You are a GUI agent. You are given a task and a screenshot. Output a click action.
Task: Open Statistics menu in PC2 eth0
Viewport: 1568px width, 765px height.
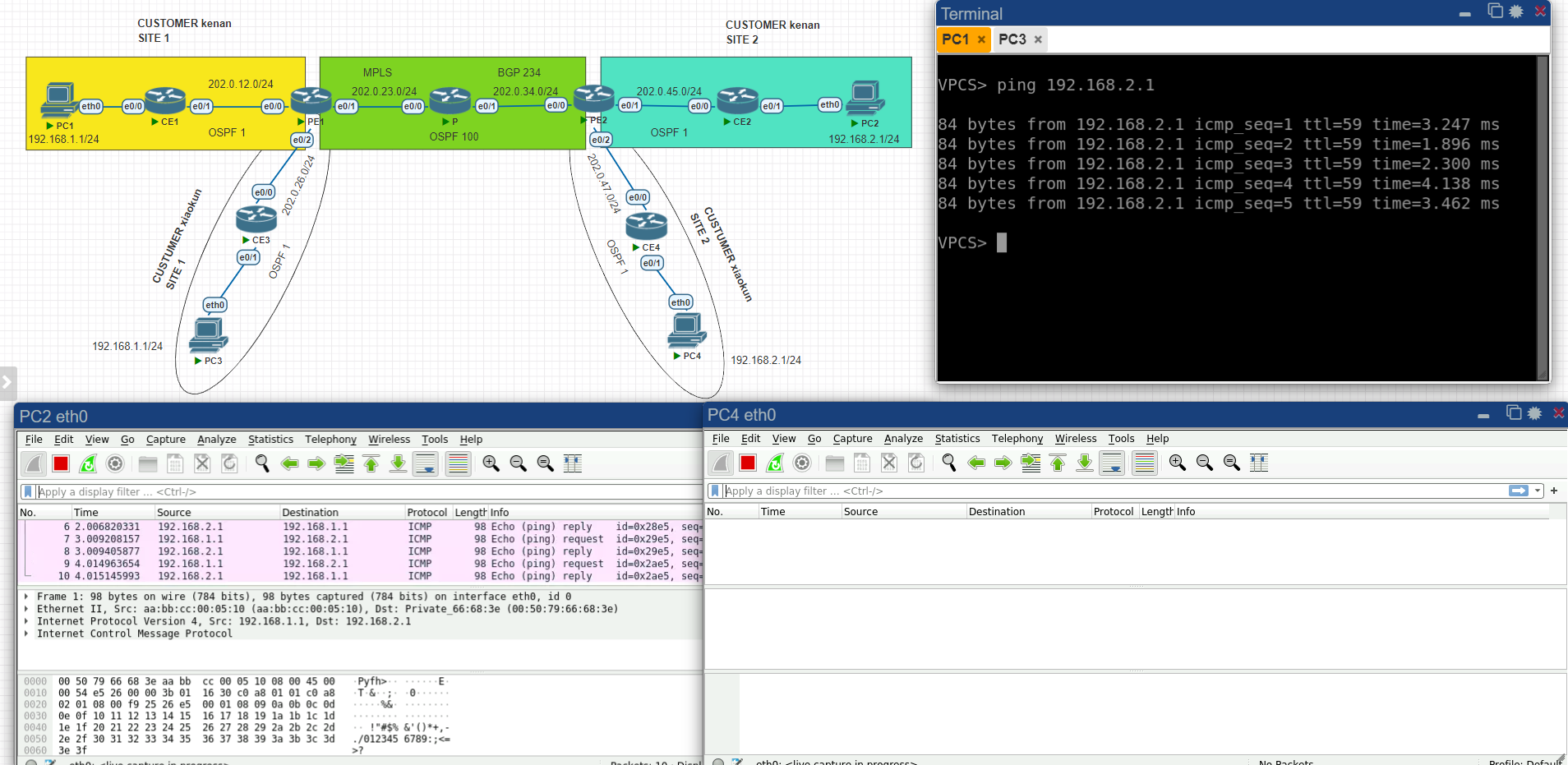270,440
